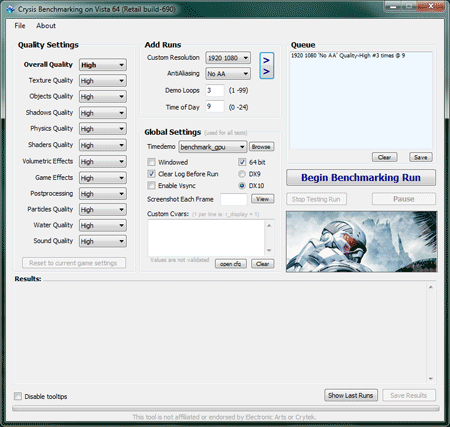The height and width of the screenshot is (427, 450).
Task: Click the Show Last Runs button
Action: point(351,395)
